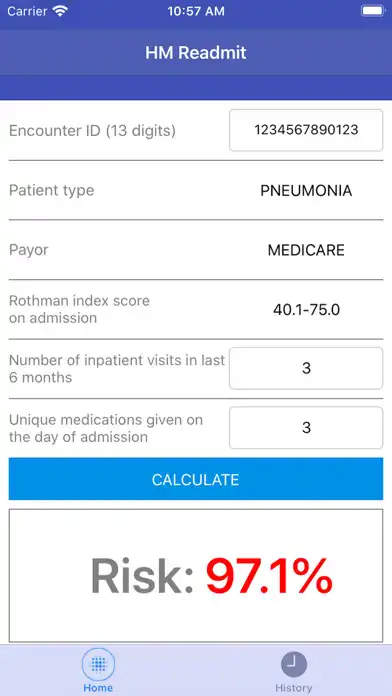
Task: Tap the battery indicator icon
Action: (372, 11)
